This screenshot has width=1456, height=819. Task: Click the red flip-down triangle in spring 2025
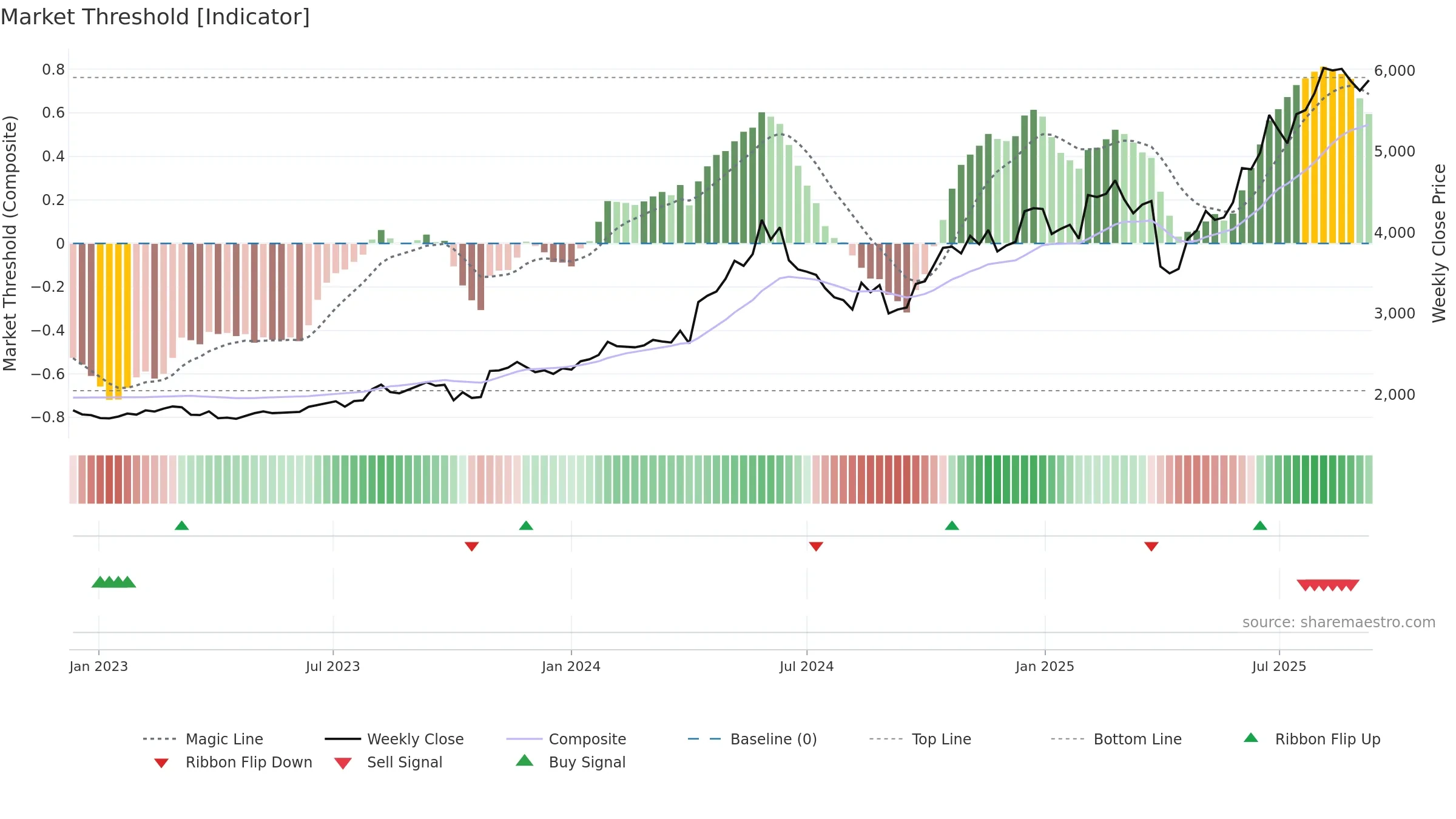1151,547
